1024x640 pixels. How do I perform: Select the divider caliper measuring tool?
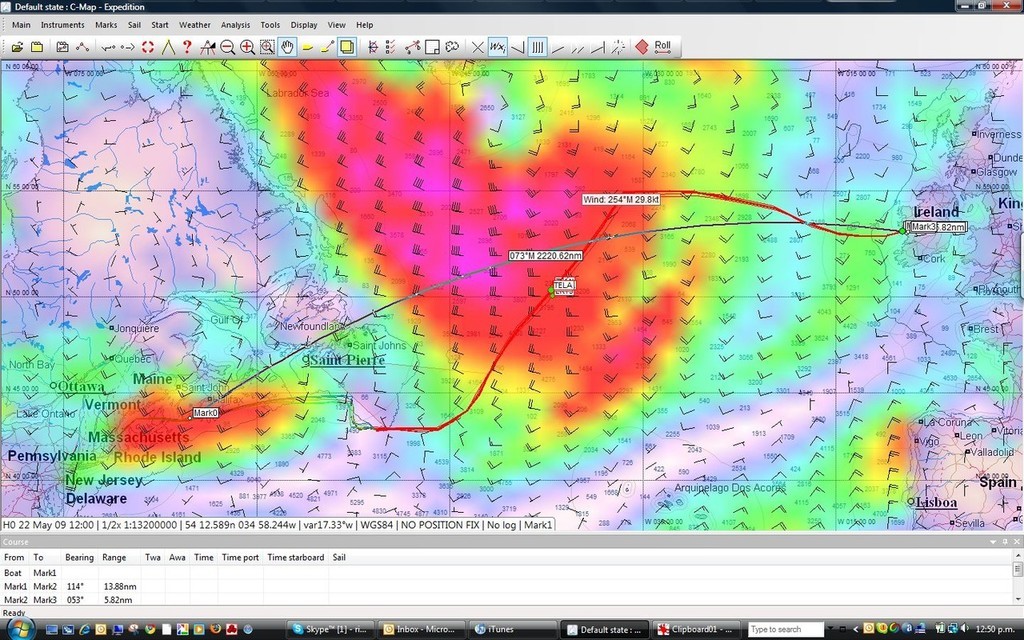click(168, 47)
